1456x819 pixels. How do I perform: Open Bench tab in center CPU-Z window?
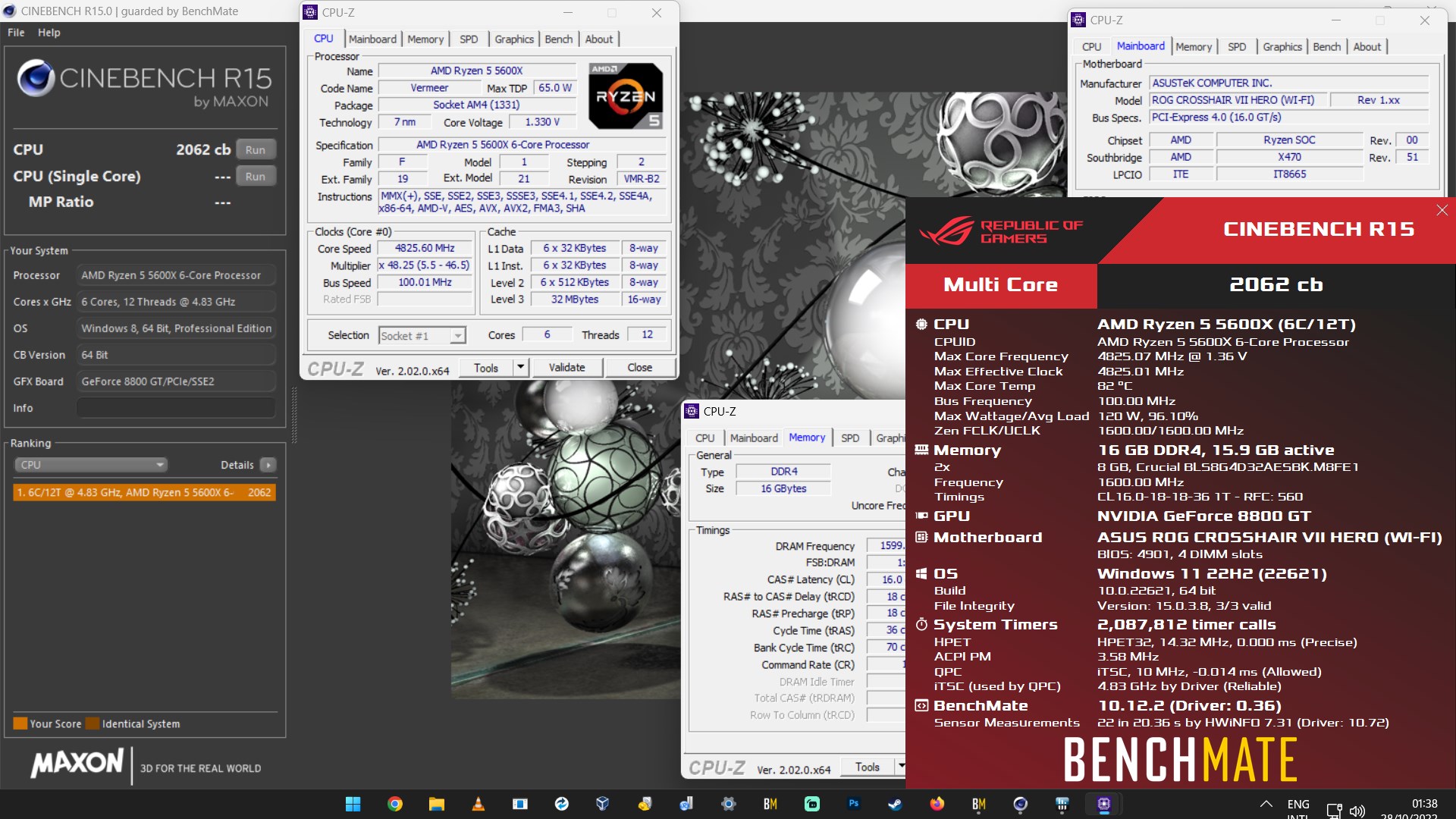(559, 39)
